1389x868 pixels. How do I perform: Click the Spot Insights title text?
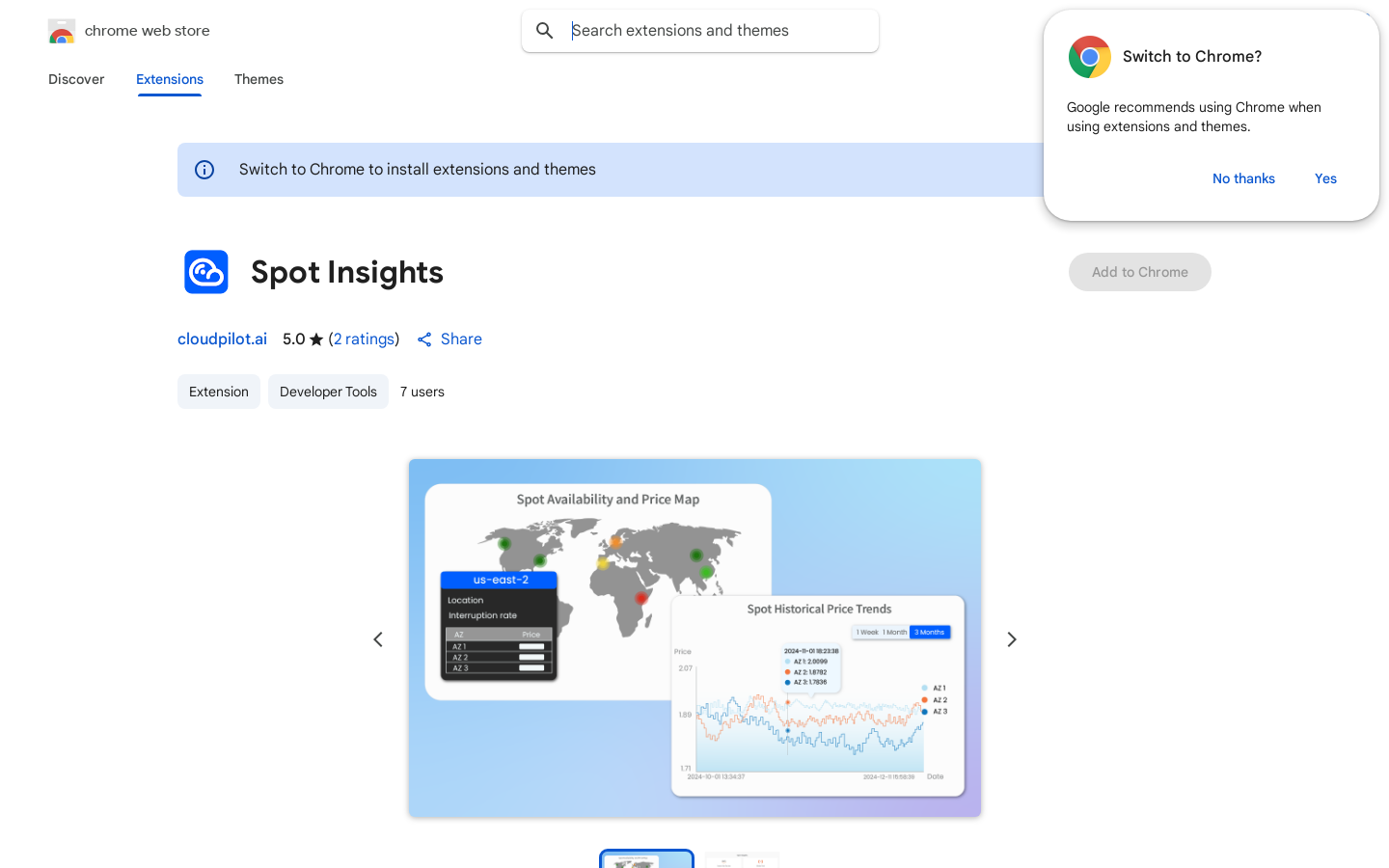coord(347,272)
